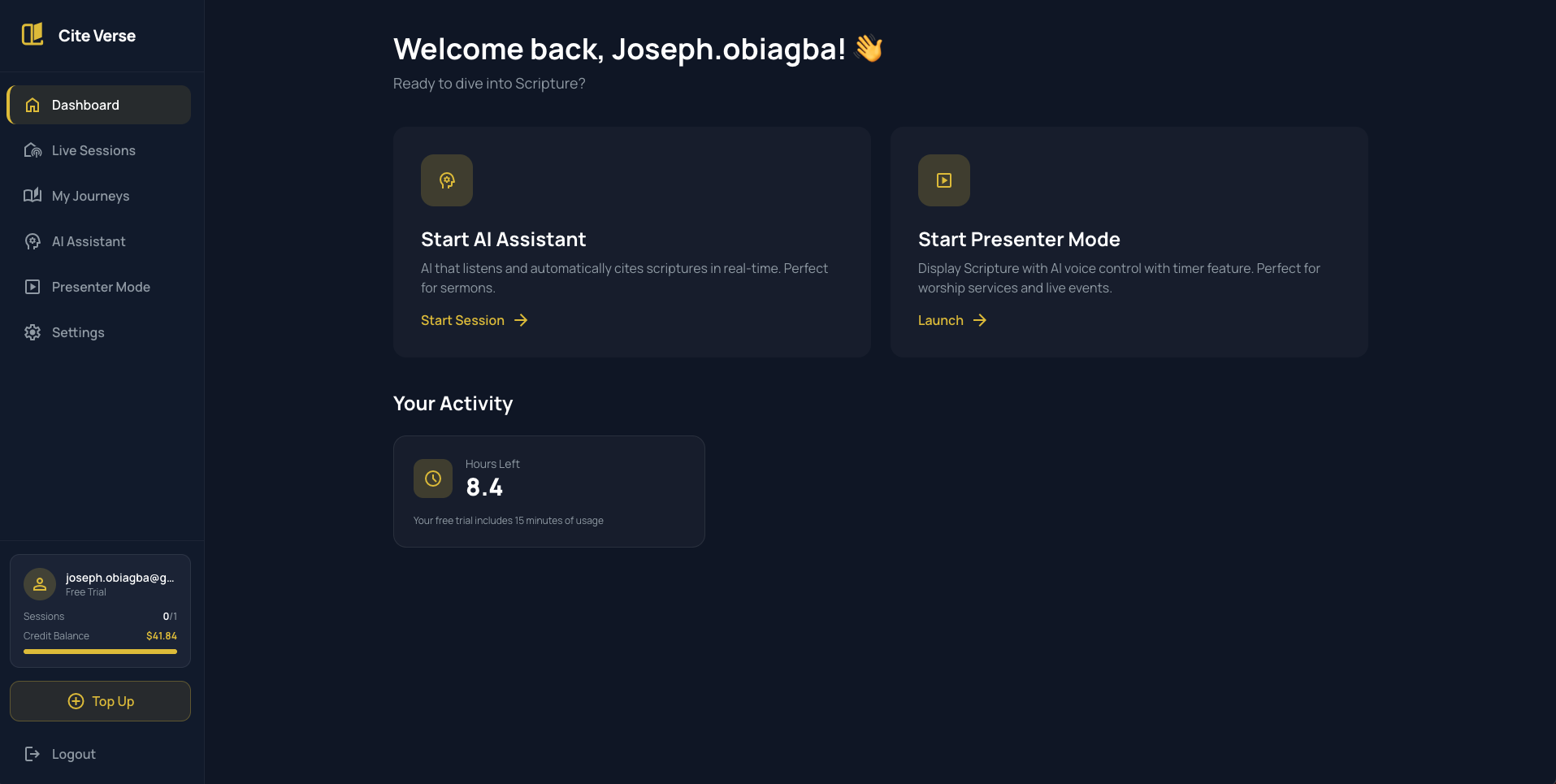Select the Dashboard home icon
1556x784 pixels.
point(32,105)
